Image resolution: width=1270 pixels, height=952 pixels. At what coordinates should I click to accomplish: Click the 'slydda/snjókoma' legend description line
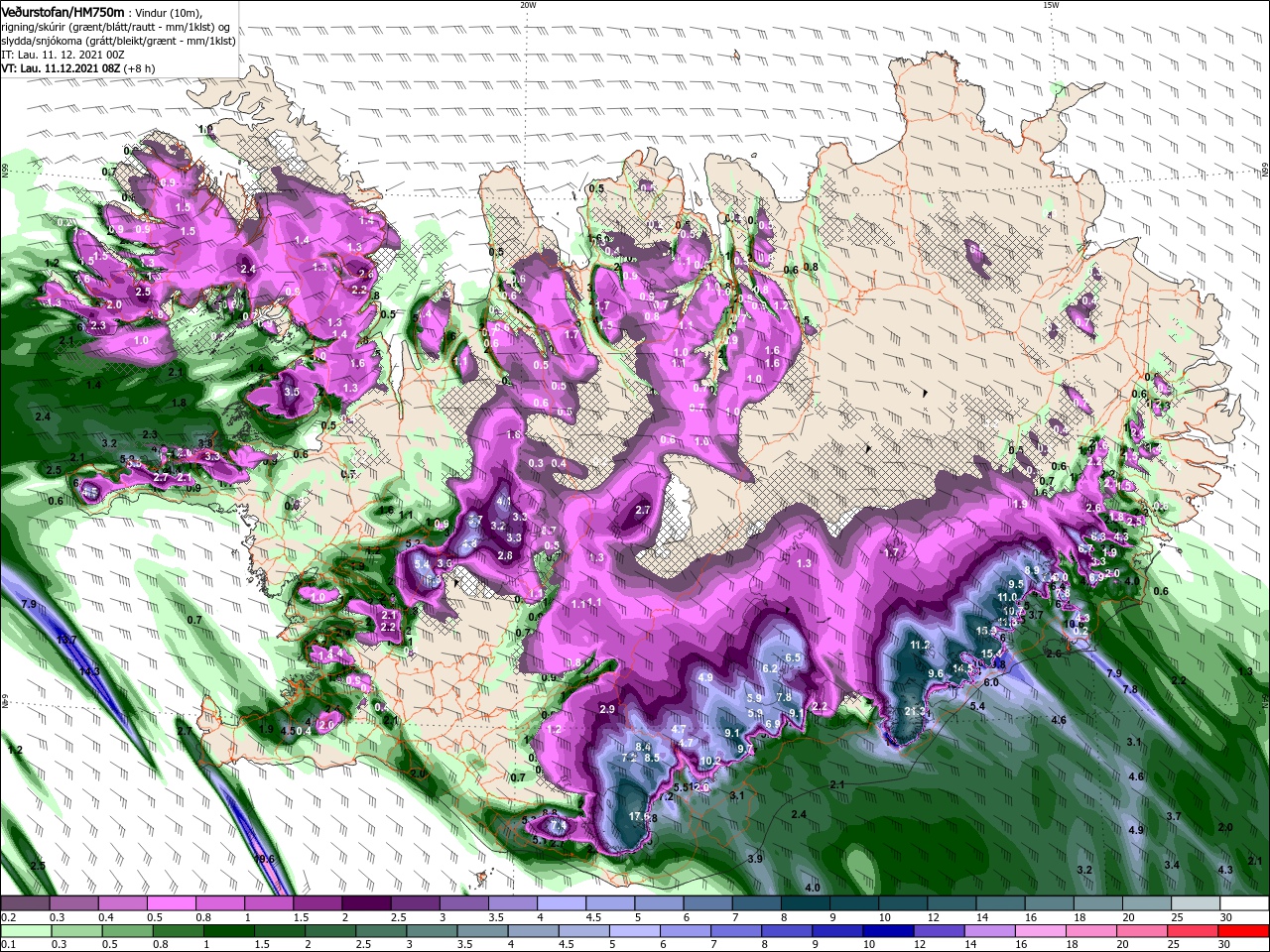[118, 40]
